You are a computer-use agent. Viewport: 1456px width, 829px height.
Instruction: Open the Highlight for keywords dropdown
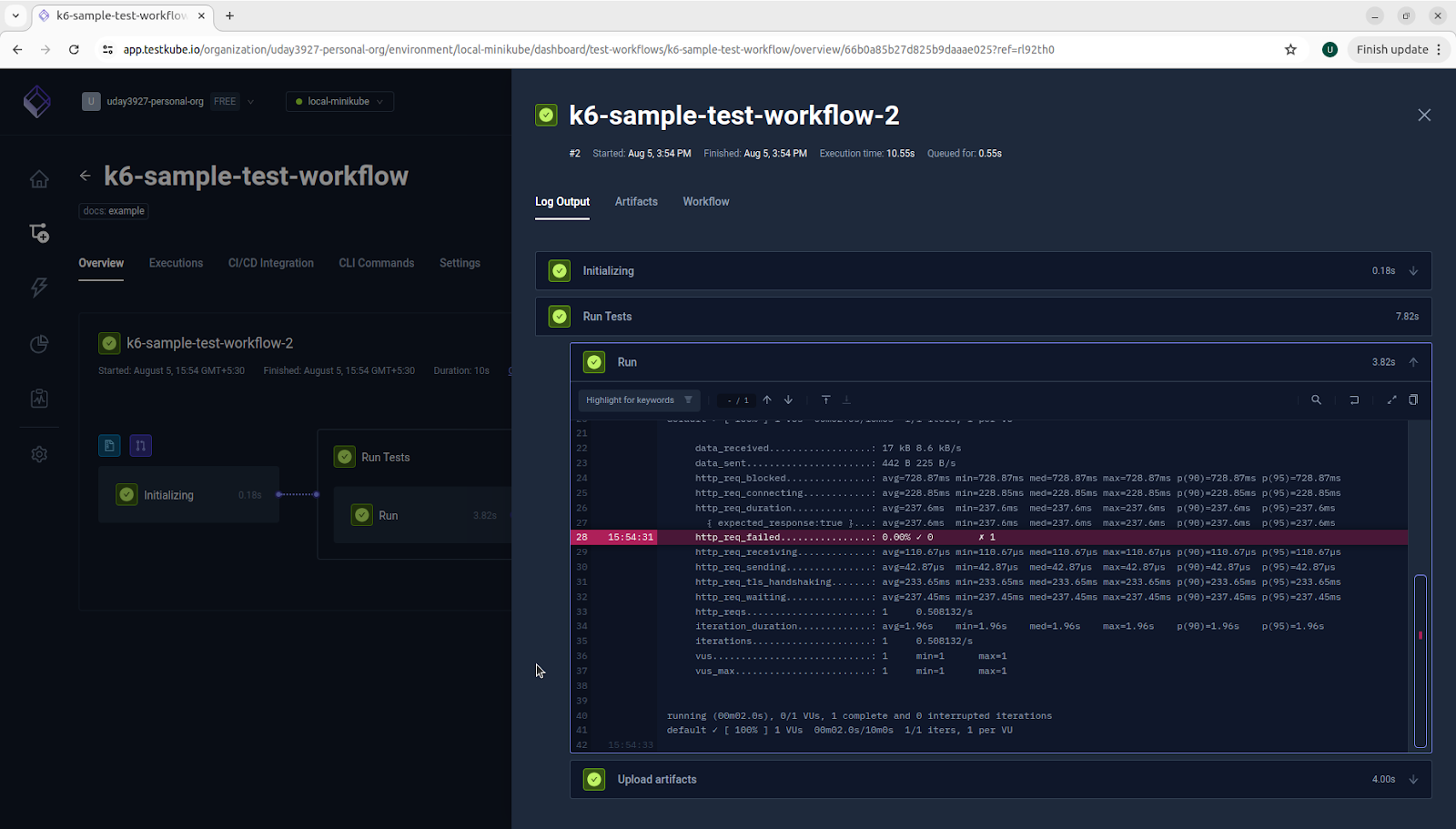(x=639, y=399)
